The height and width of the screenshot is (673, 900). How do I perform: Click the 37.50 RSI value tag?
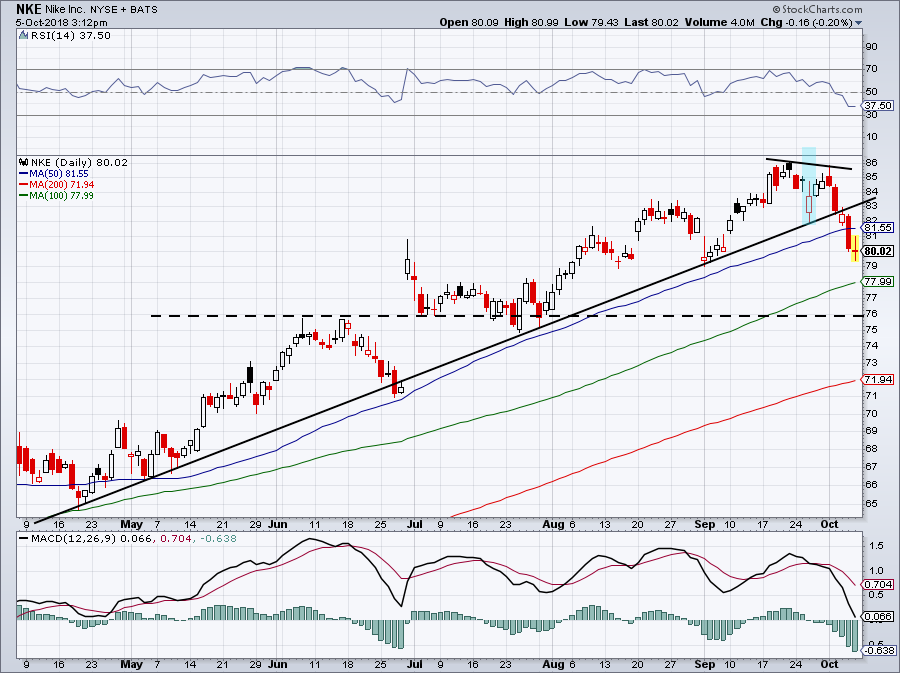pyautogui.click(x=879, y=106)
